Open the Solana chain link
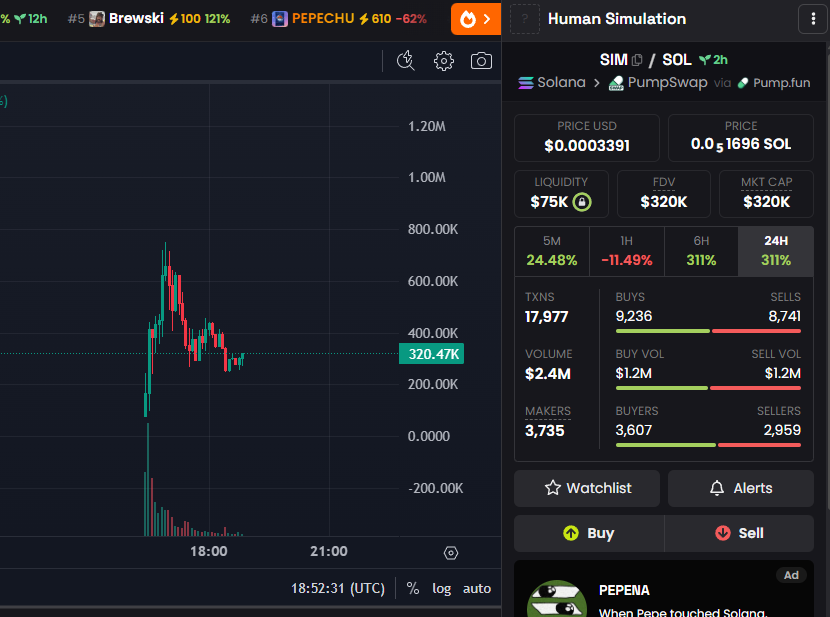 [552, 83]
